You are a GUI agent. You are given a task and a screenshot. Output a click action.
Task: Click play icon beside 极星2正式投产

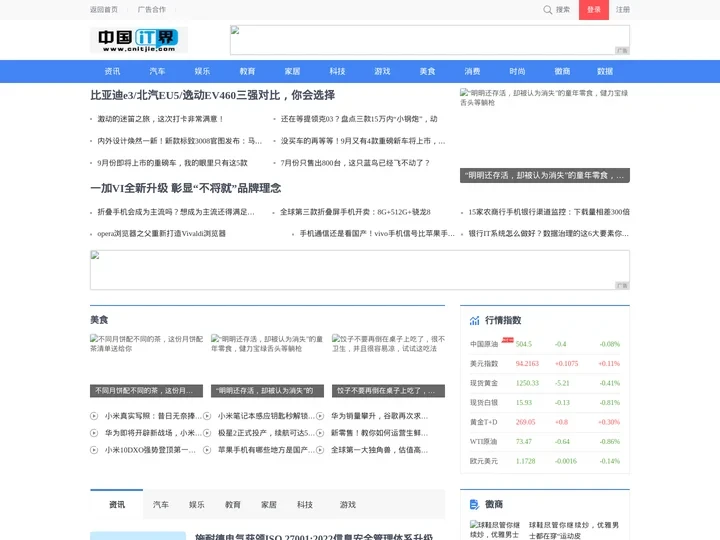[207, 433]
